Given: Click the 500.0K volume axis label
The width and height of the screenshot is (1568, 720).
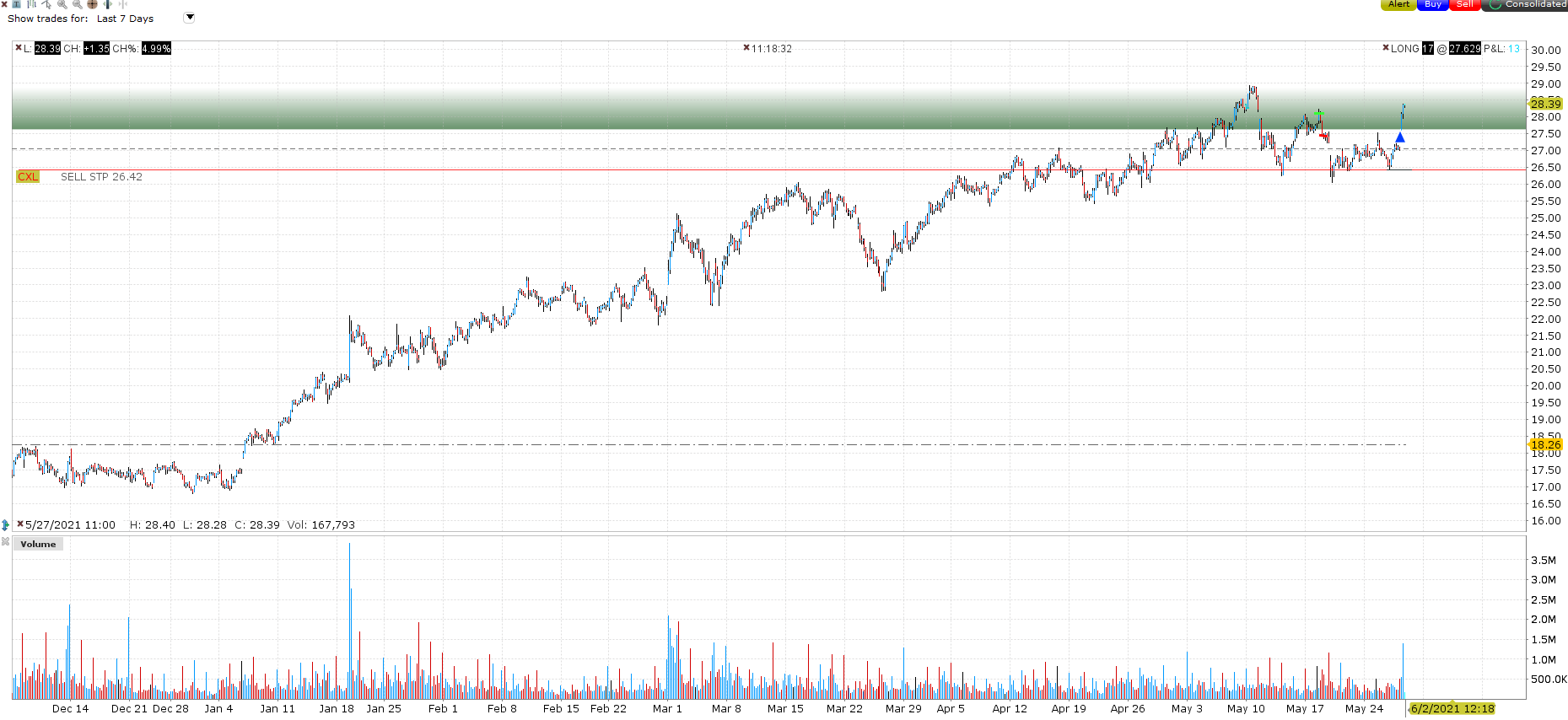Looking at the screenshot, I should coord(1549,680).
